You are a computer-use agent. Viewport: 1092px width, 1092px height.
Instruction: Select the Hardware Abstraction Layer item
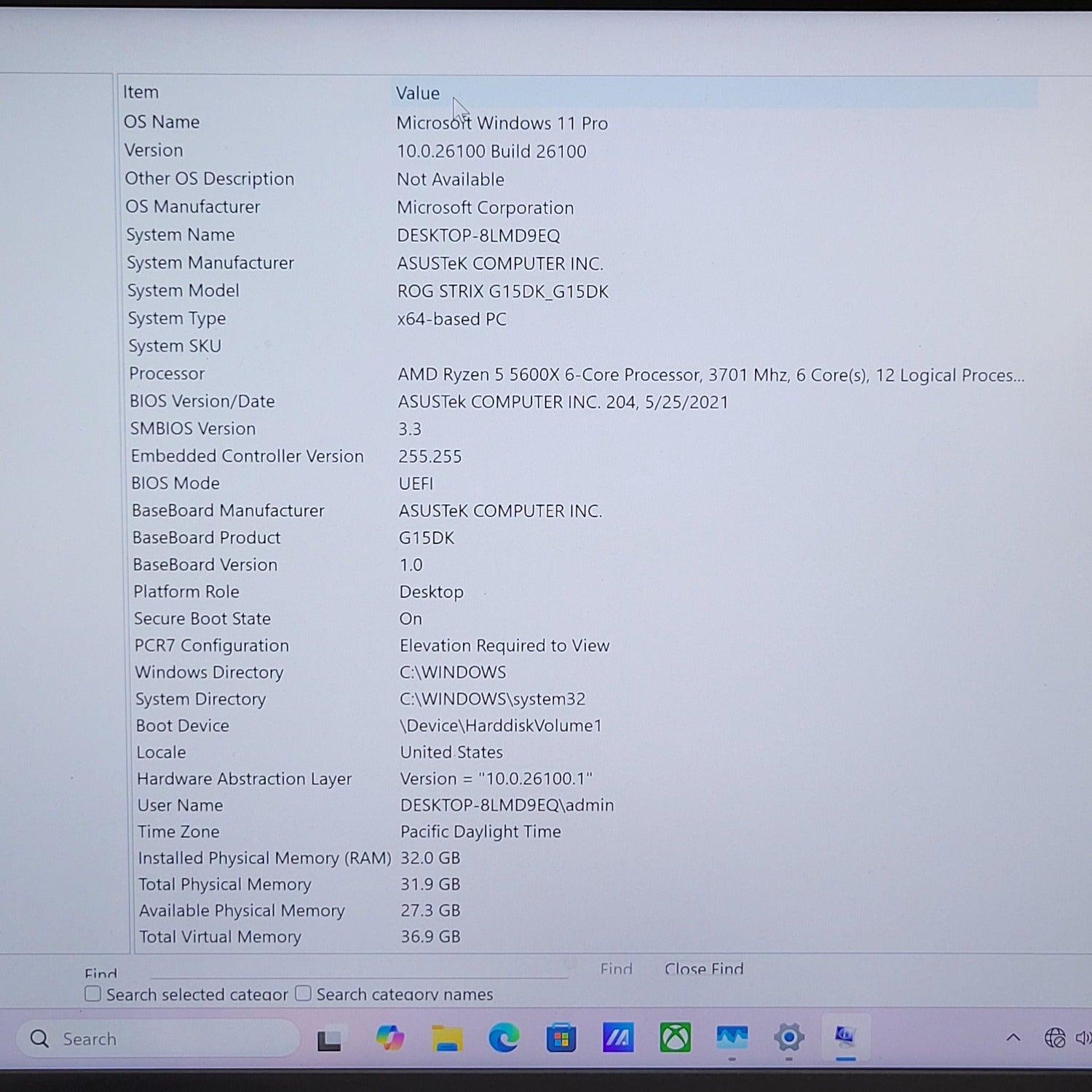click(245, 778)
